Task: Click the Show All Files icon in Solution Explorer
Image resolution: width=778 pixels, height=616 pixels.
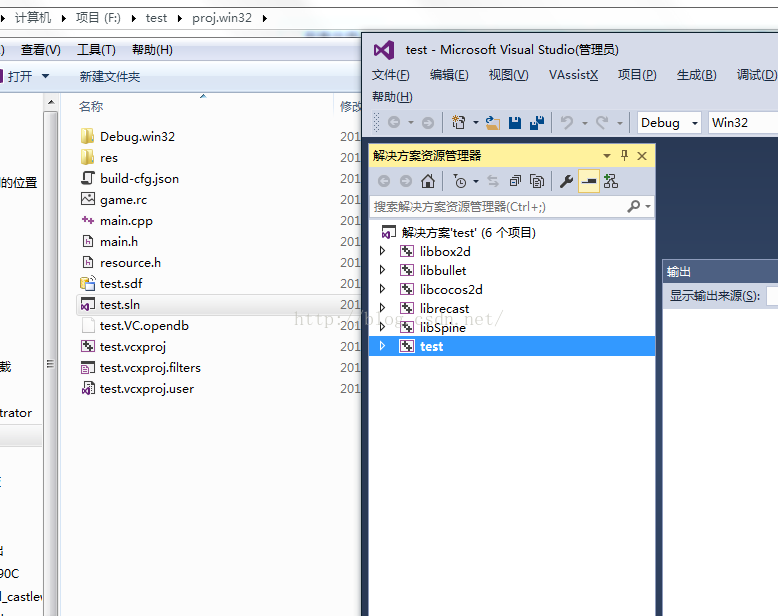Action: pyautogui.click(x=537, y=182)
